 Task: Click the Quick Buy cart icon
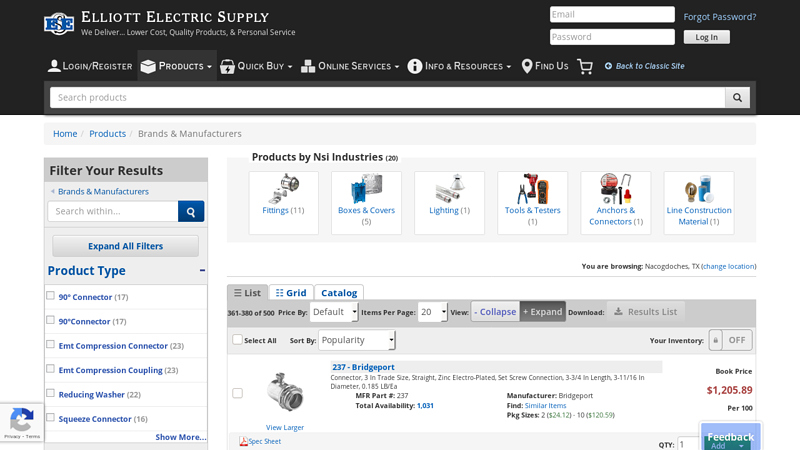click(x=227, y=66)
